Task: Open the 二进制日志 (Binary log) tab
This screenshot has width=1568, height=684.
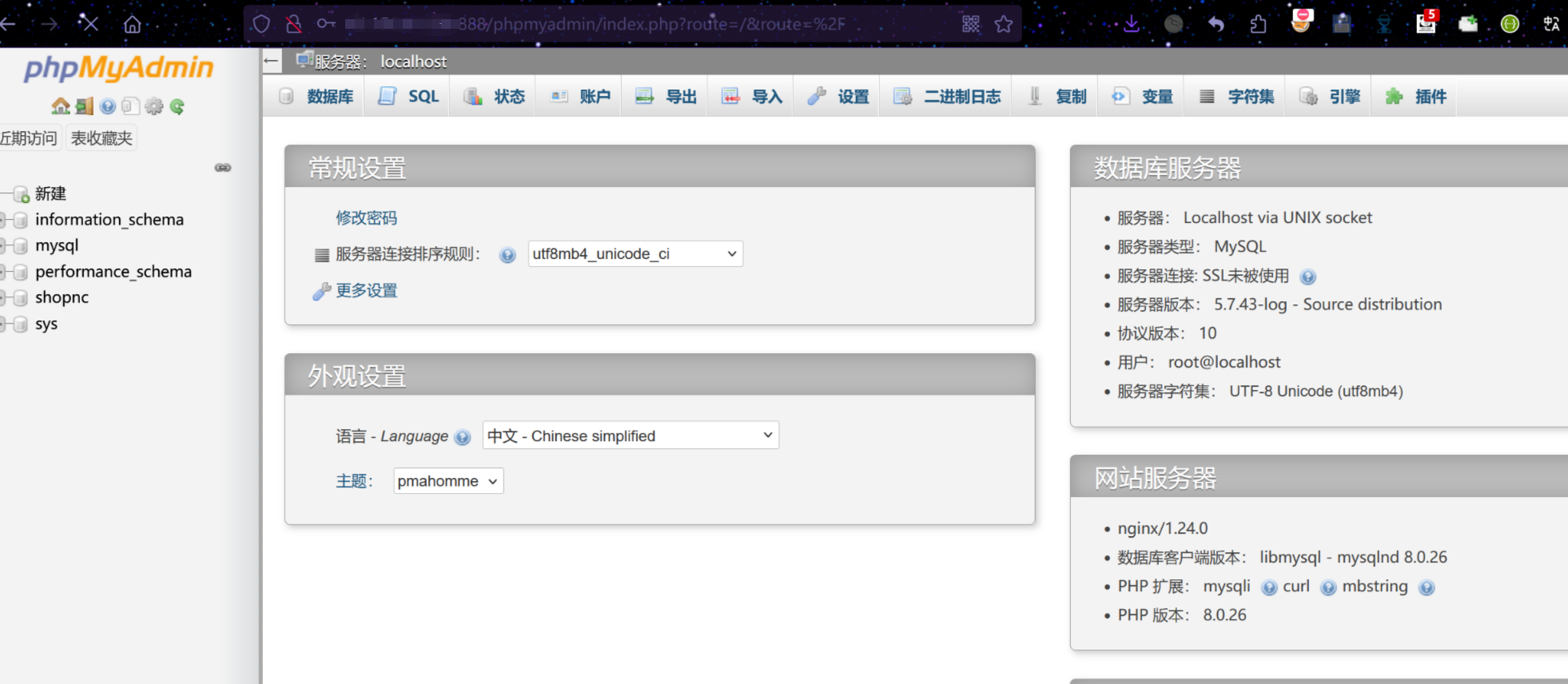Action: [x=946, y=97]
